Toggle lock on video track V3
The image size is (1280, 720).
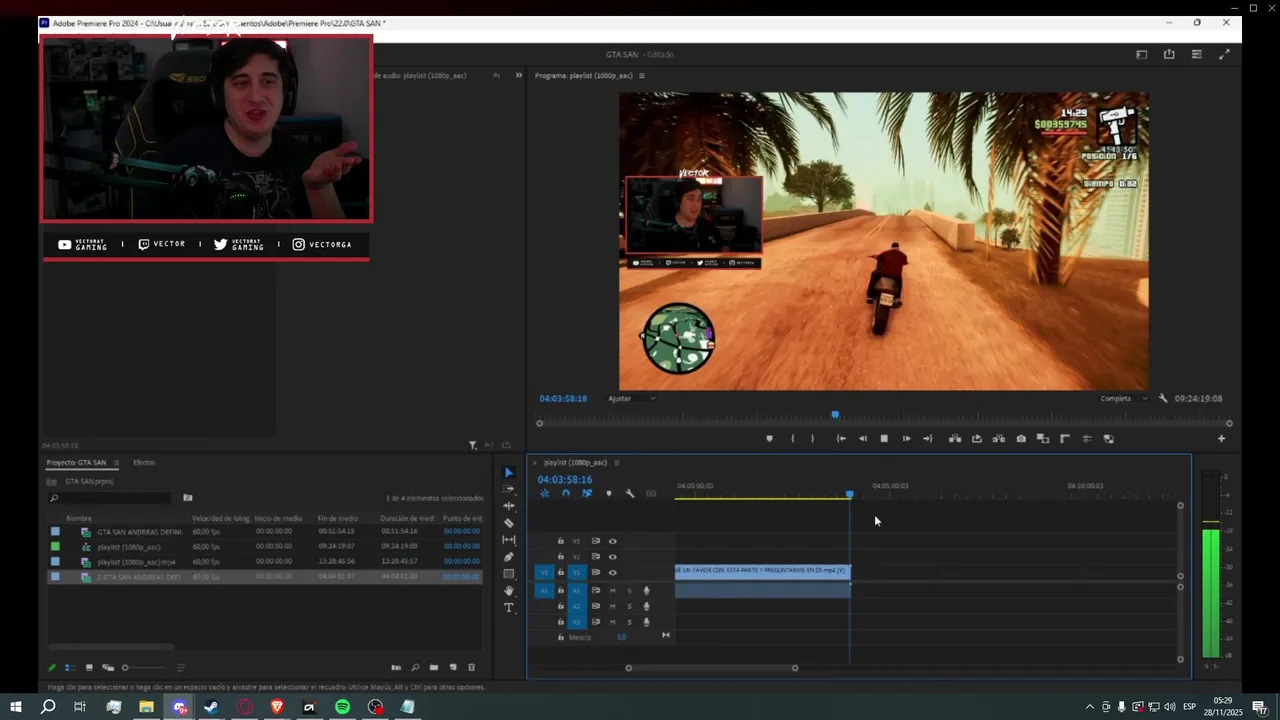[x=561, y=541]
